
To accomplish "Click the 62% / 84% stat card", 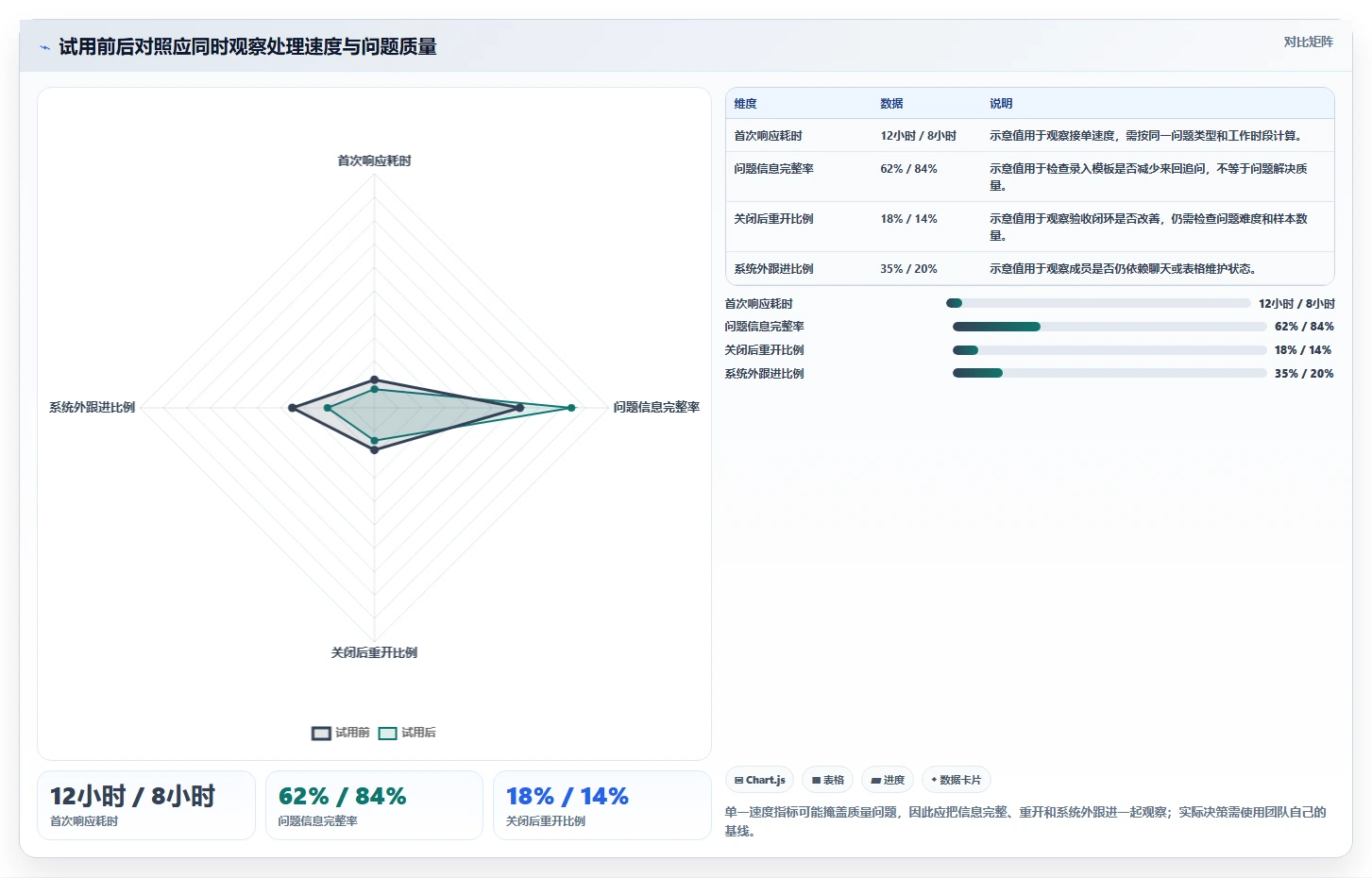I will point(374,805).
